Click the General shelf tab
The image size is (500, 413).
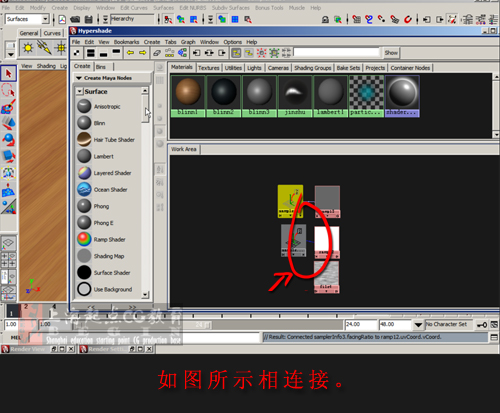(29, 33)
